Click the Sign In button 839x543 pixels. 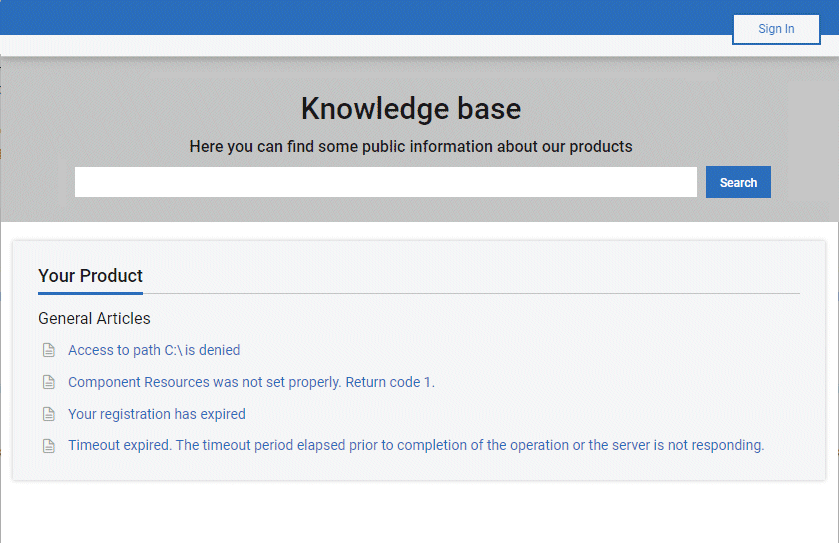click(x=776, y=29)
